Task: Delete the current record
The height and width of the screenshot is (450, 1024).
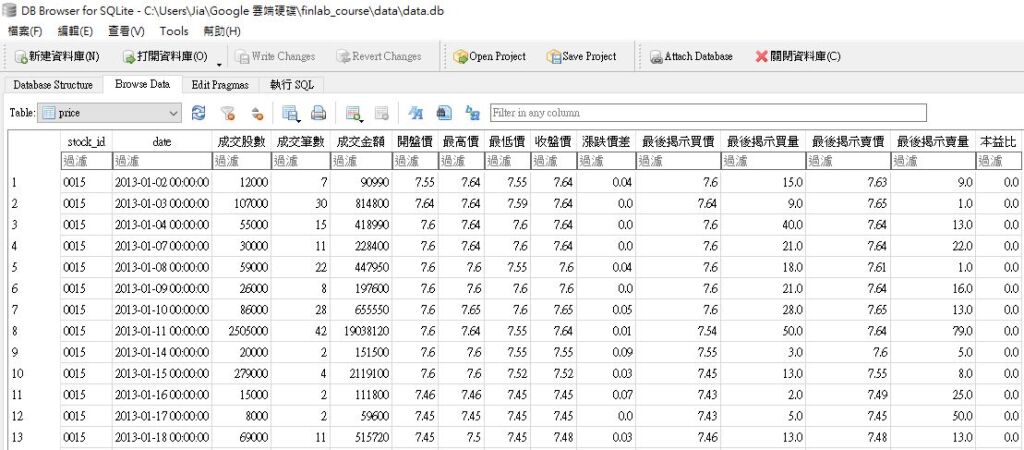Action: [381, 113]
